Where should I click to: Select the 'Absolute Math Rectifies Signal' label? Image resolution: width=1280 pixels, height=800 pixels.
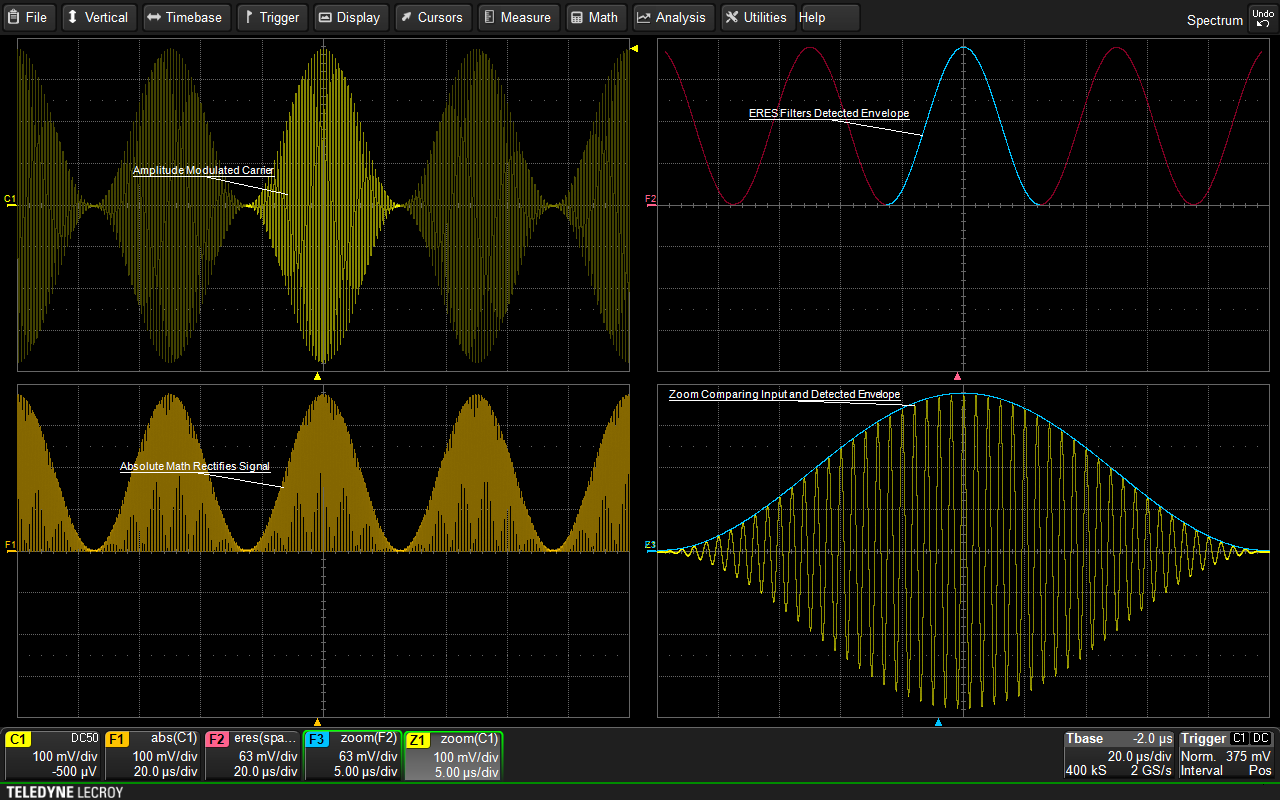pyautogui.click(x=195, y=466)
